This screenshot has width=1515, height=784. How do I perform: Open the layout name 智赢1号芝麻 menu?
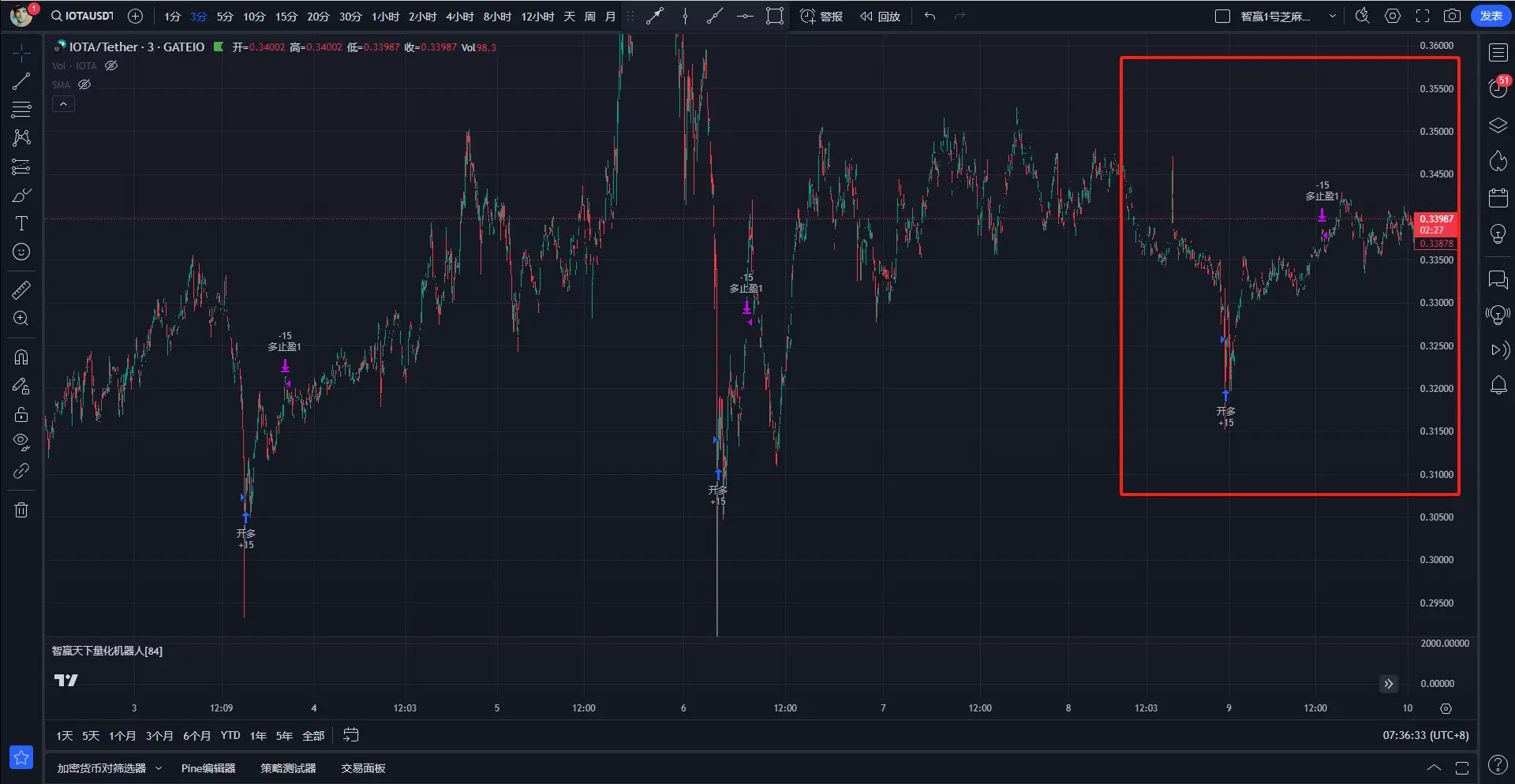pyautogui.click(x=1276, y=16)
